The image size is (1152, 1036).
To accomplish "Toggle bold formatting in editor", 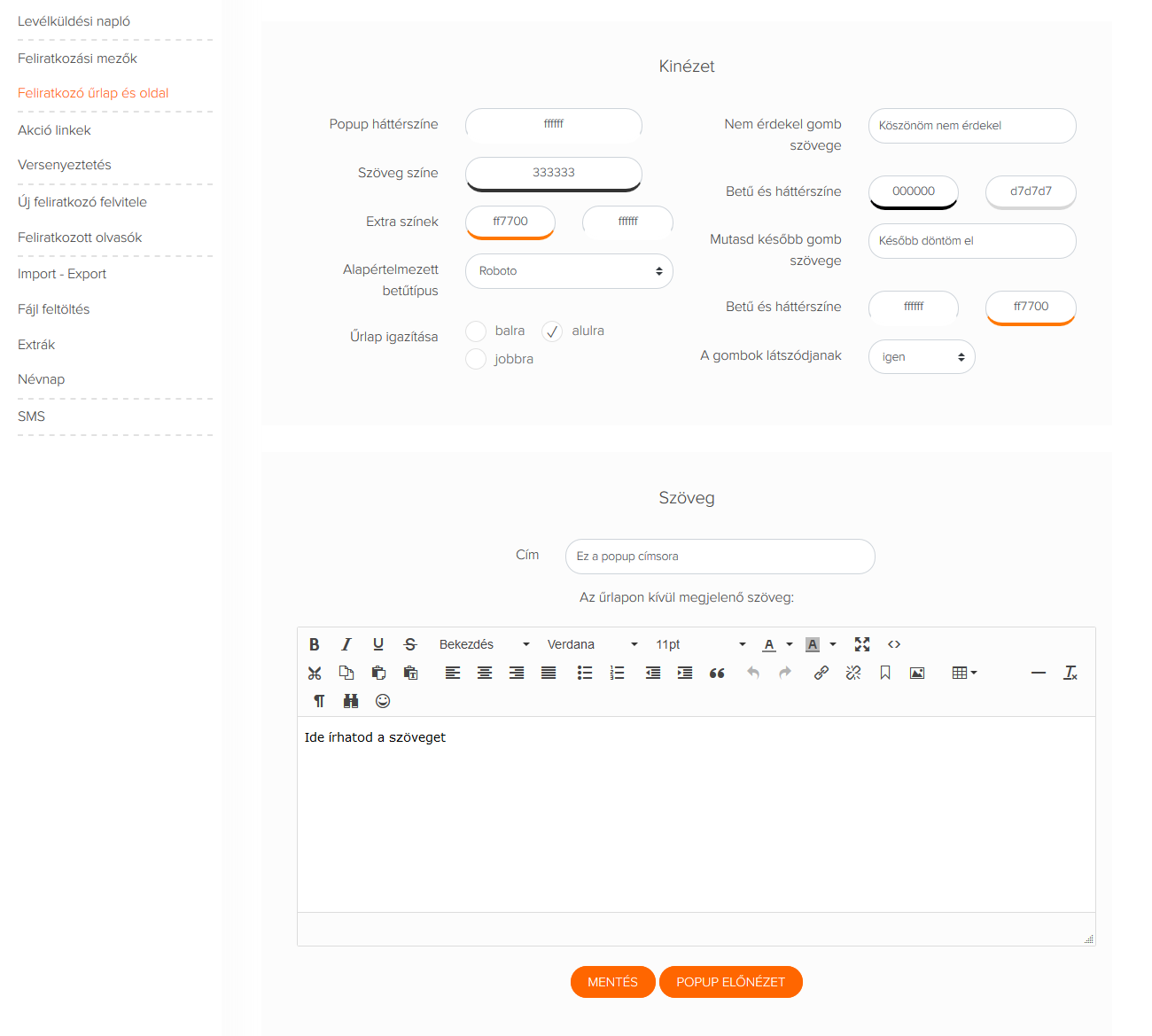I will click(x=315, y=644).
